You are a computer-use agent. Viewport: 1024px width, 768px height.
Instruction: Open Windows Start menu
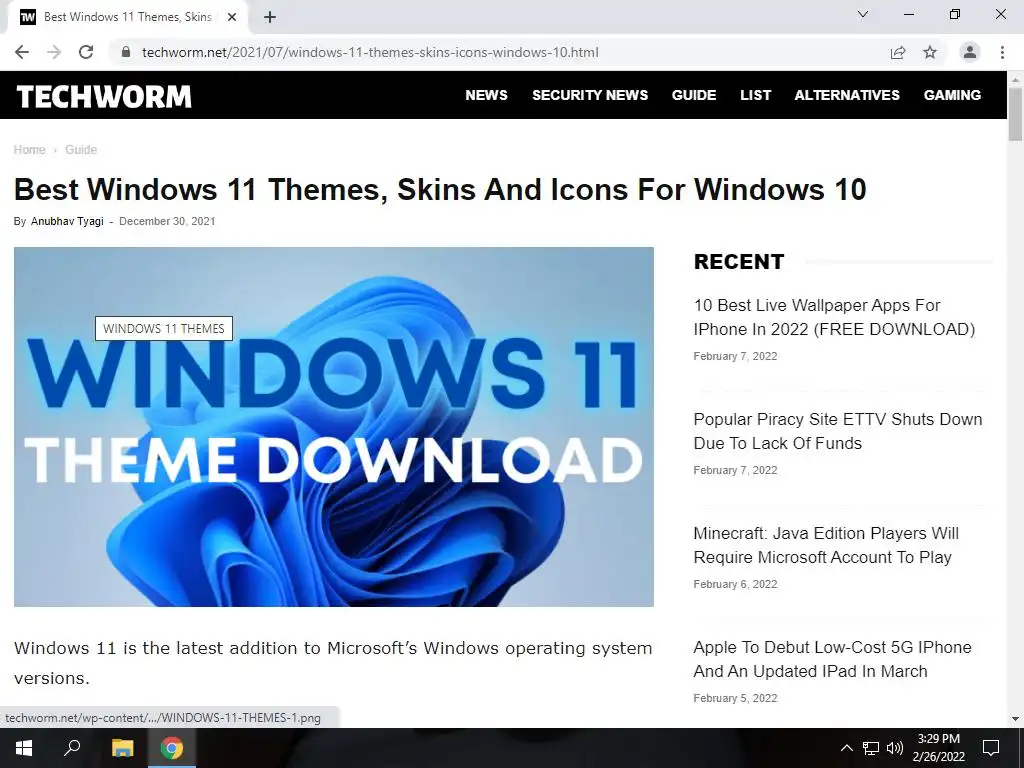(x=24, y=748)
